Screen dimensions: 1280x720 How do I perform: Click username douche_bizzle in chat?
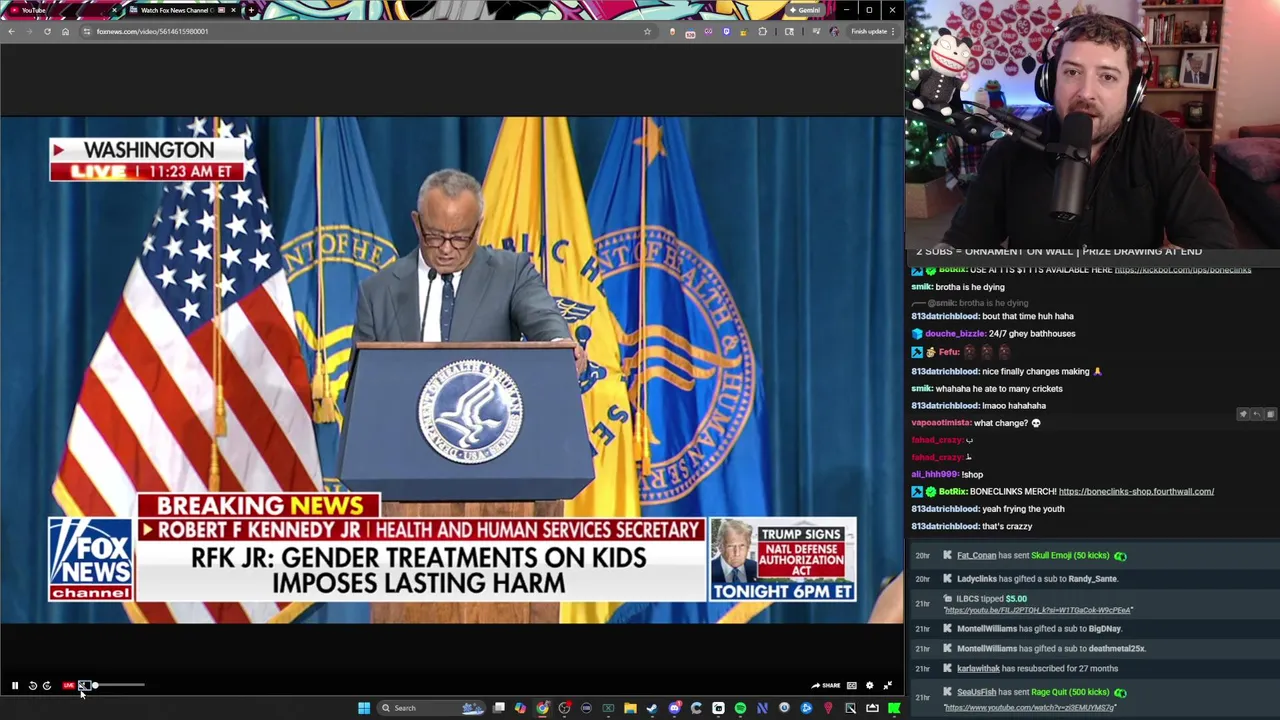[x=954, y=334]
